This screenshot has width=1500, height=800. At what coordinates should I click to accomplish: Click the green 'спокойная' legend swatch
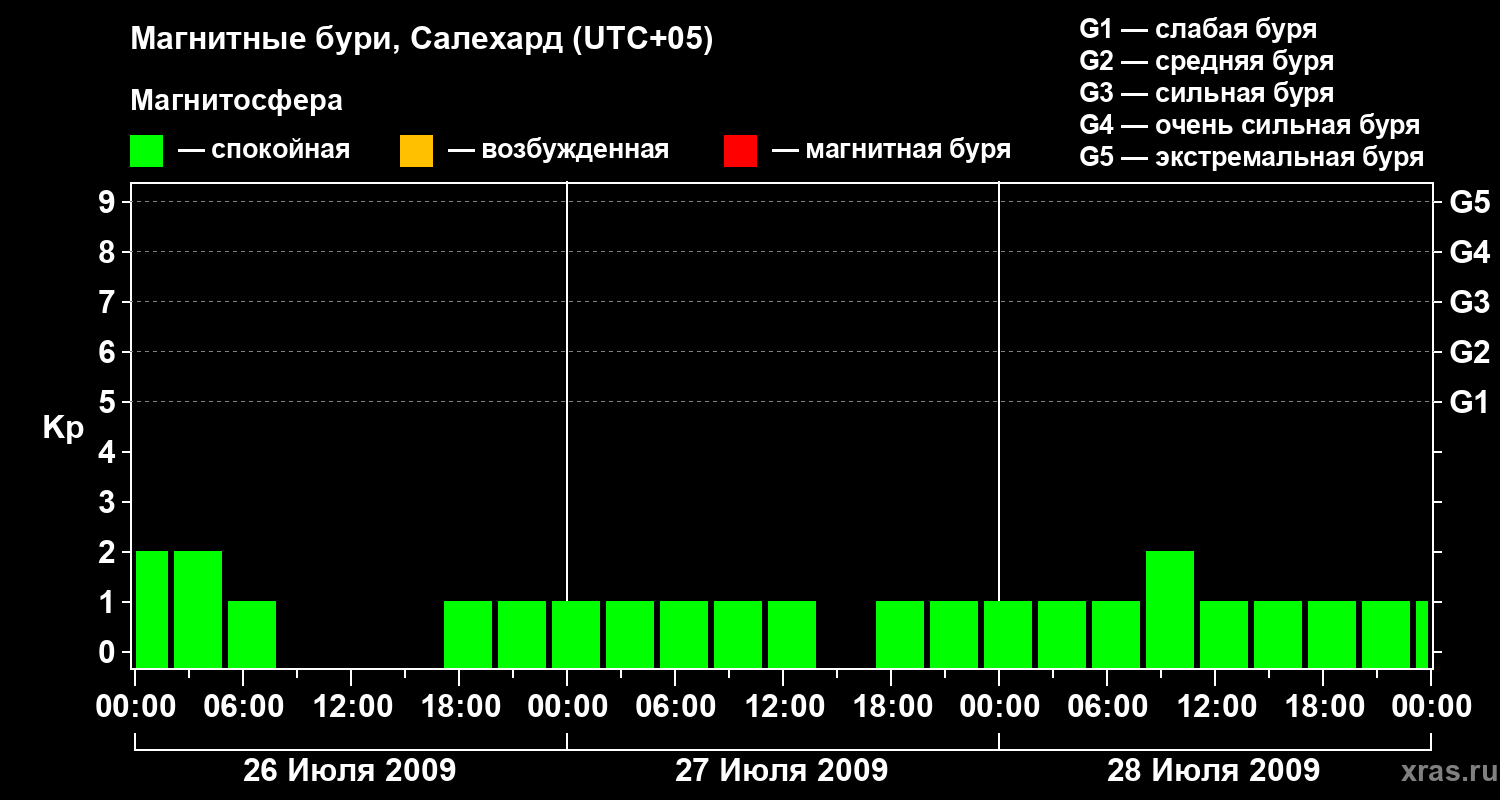[x=146, y=151]
